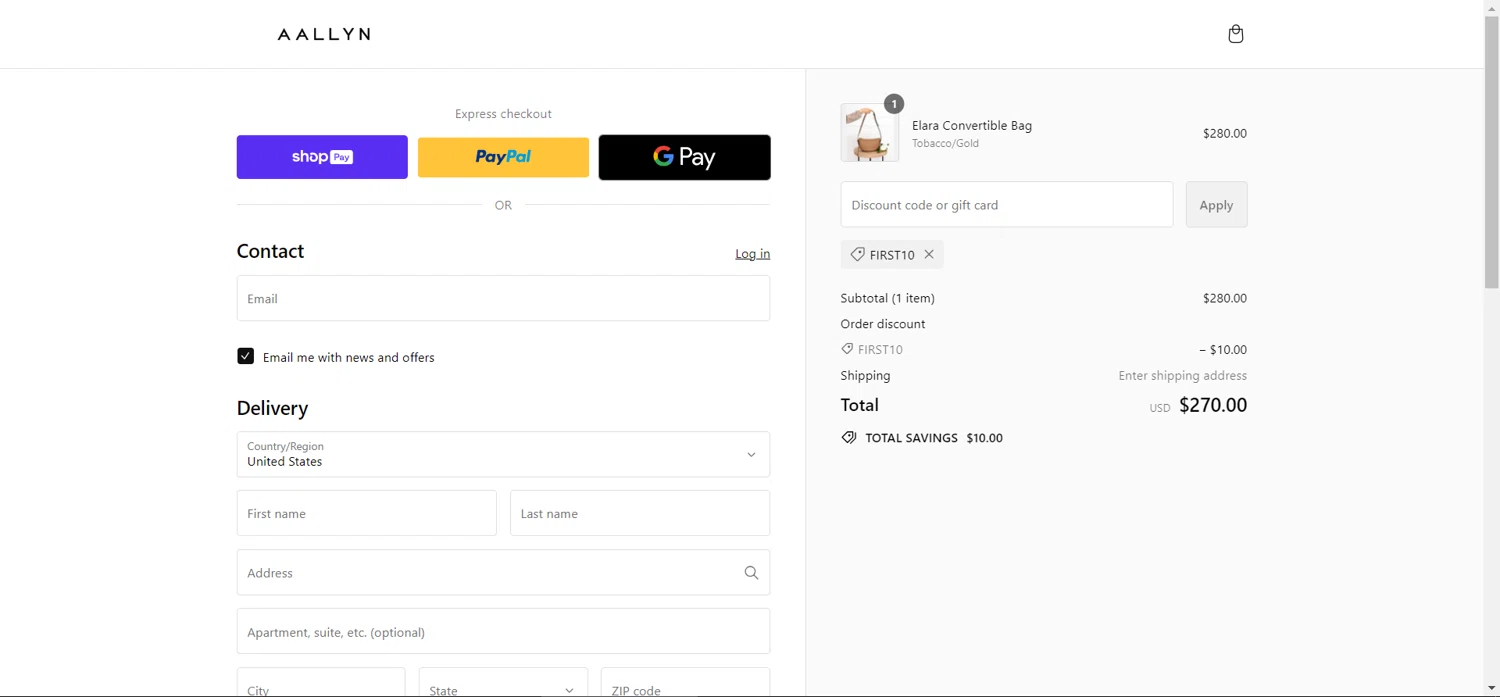
Task: Click the Elara Convertible Bag thumbnail
Action: pyautogui.click(x=869, y=133)
